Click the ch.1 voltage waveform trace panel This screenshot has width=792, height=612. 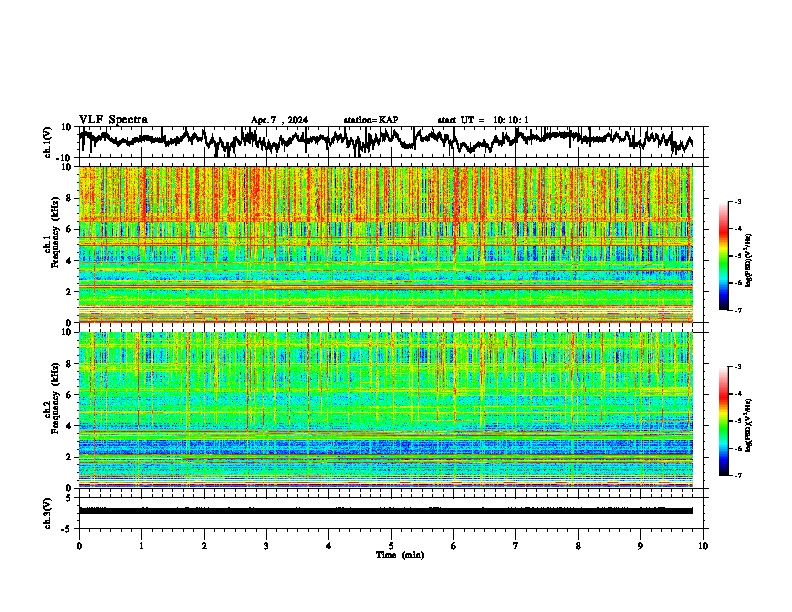click(390, 142)
